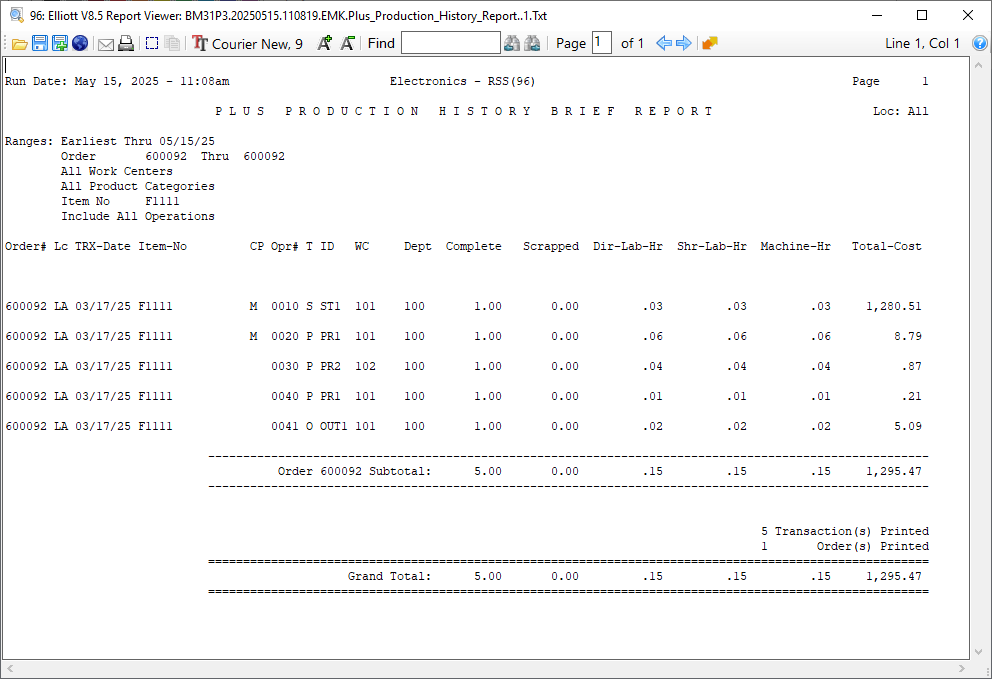992x679 pixels.
Task: Click the vertical scrollbar up arrow
Action: [x=979, y=65]
